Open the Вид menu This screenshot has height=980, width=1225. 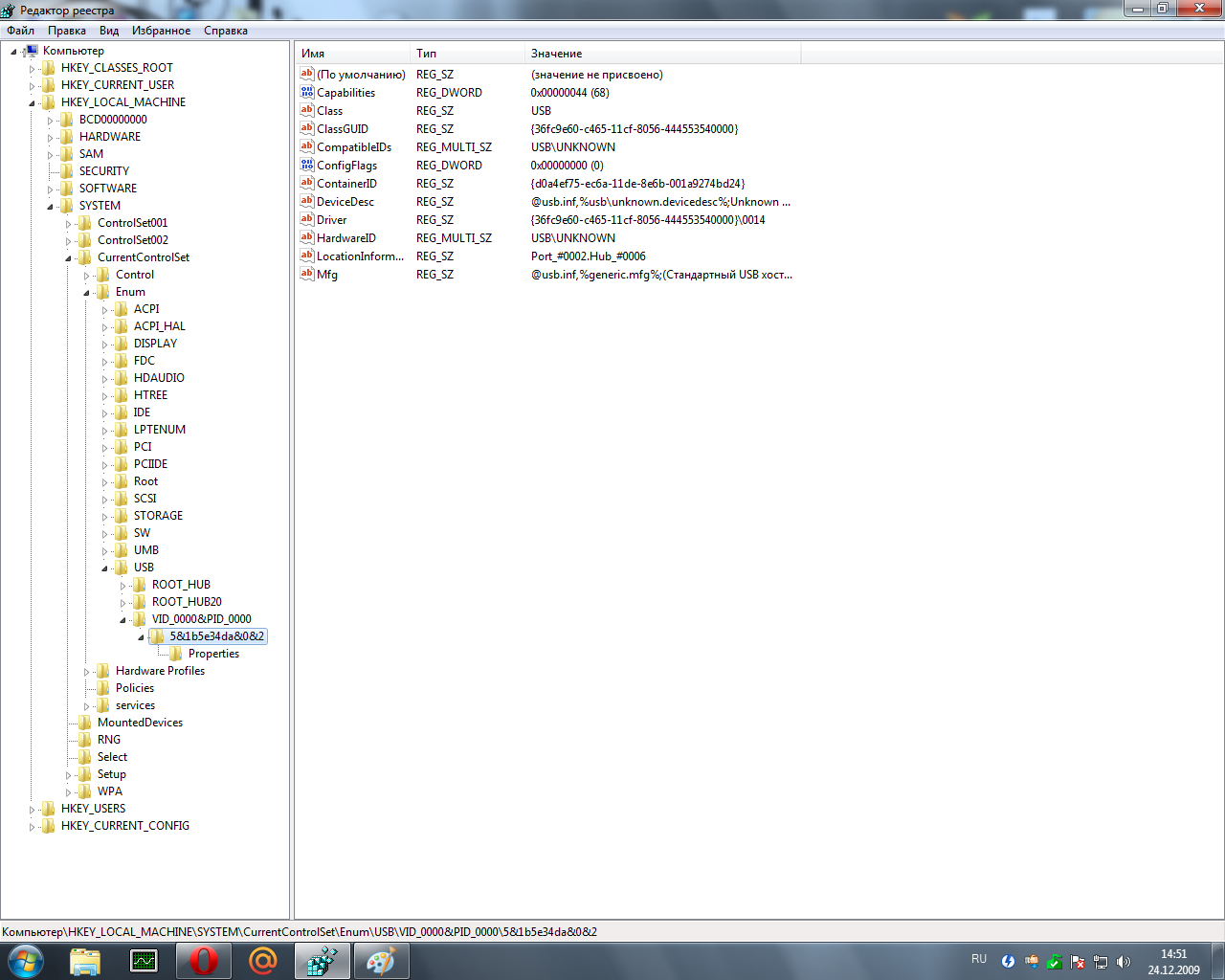pos(109,31)
